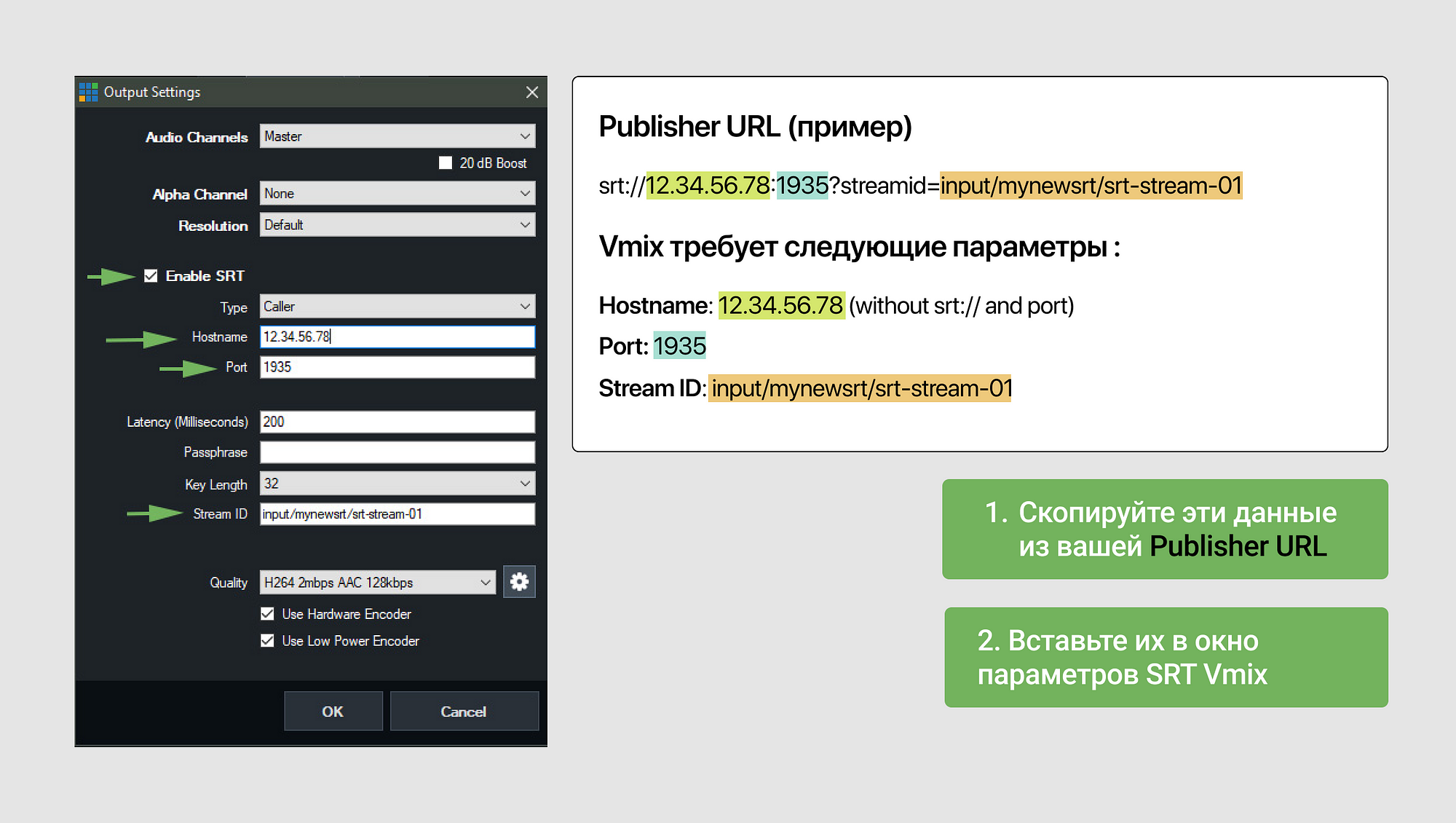The width and height of the screenshot is (1456, 823).
Task: Click the 'Publisher URL (пример)' heading
Action: click(755, 127)
